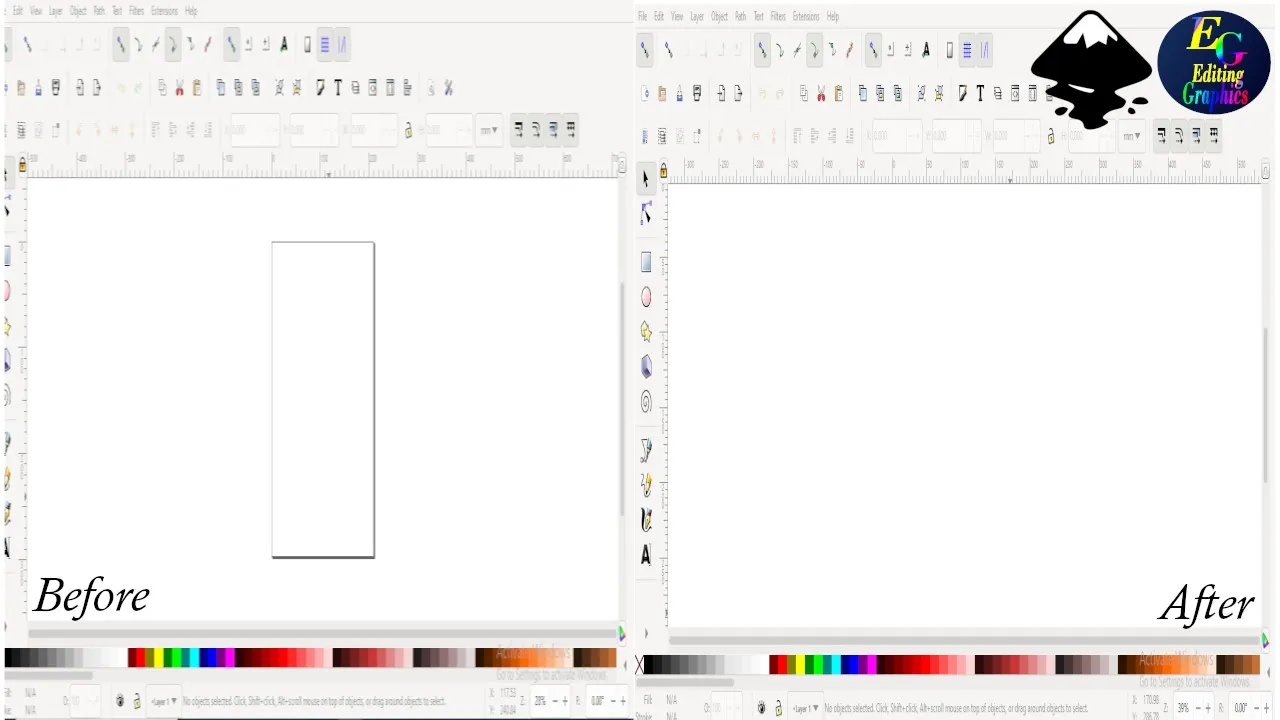Screen dimensions: 1280x720
Task: Toggle width/height lock in After window
Action: click(1050, 136)
